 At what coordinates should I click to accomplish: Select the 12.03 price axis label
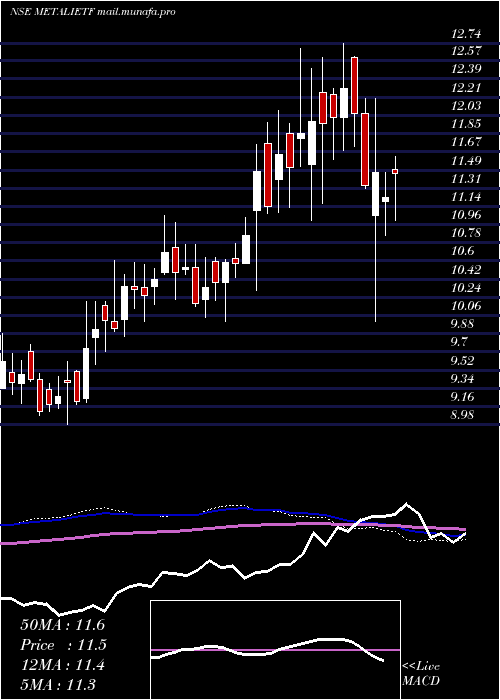pos(466,106)
